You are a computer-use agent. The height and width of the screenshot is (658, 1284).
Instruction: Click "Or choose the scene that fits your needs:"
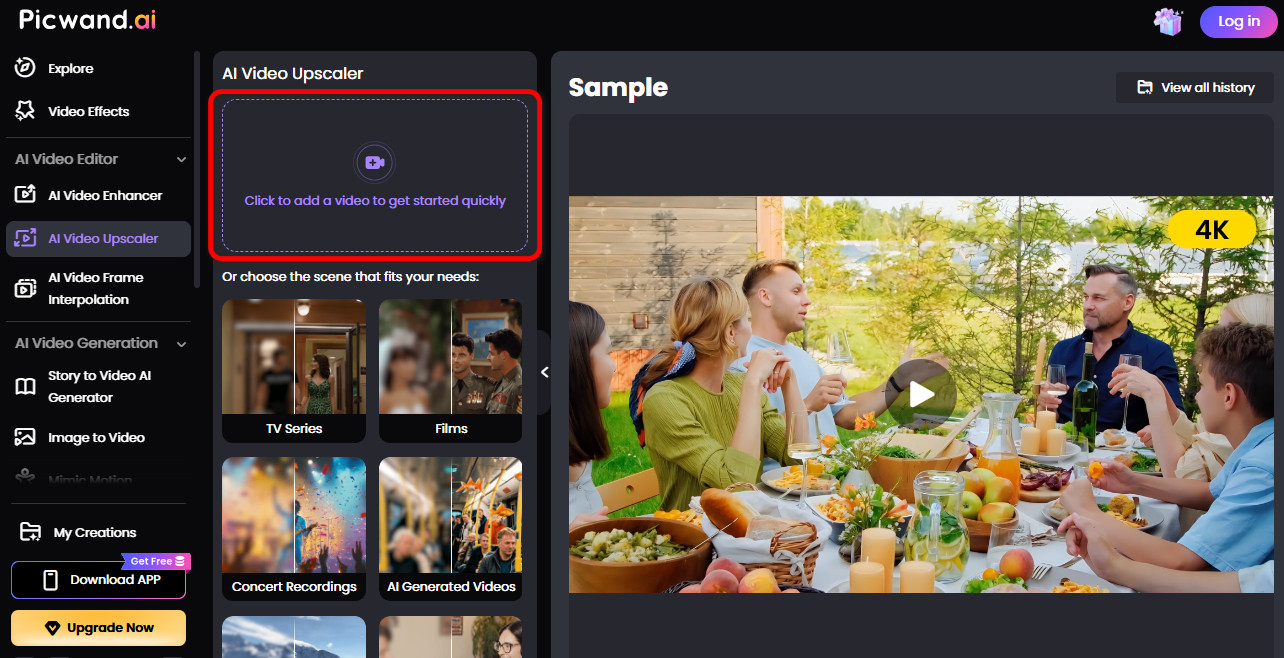pos(351,276)
